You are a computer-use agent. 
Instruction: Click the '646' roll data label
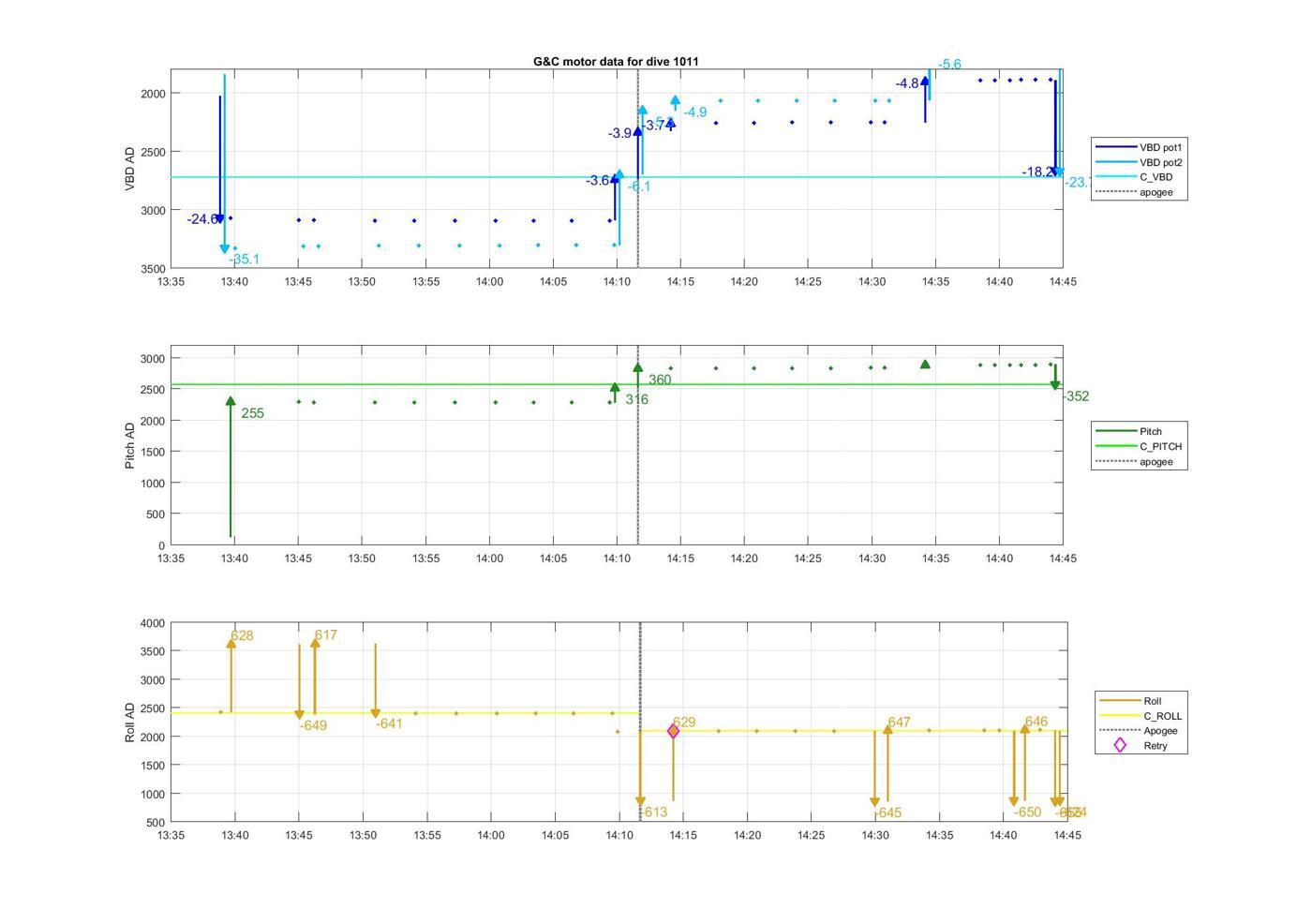tap(1036, 723)
